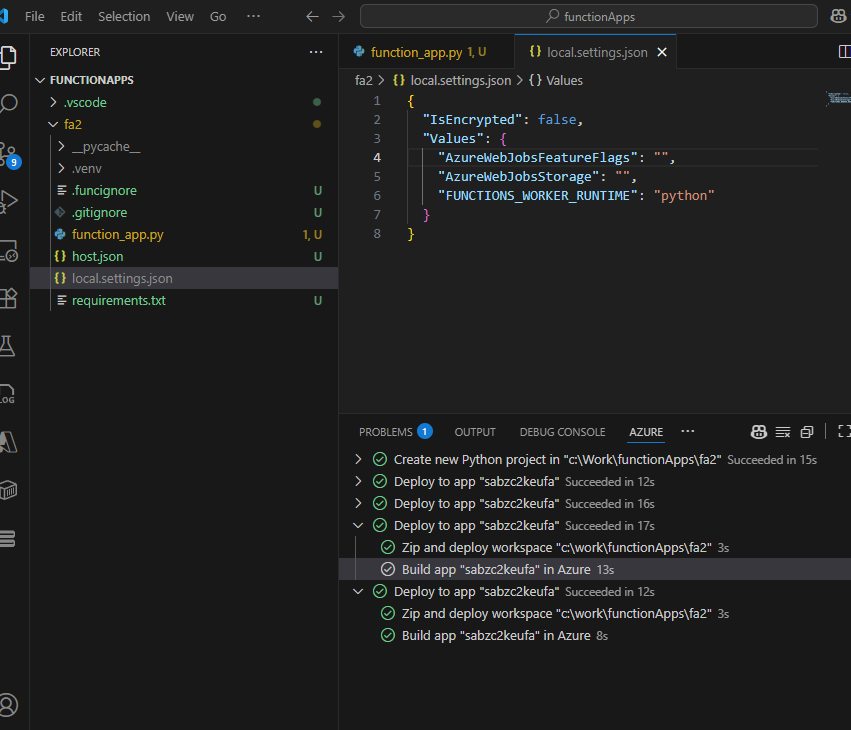Open the View menu
Image resolution: width=851 pixels, height=730 pixels.
(x=180, y=17)
